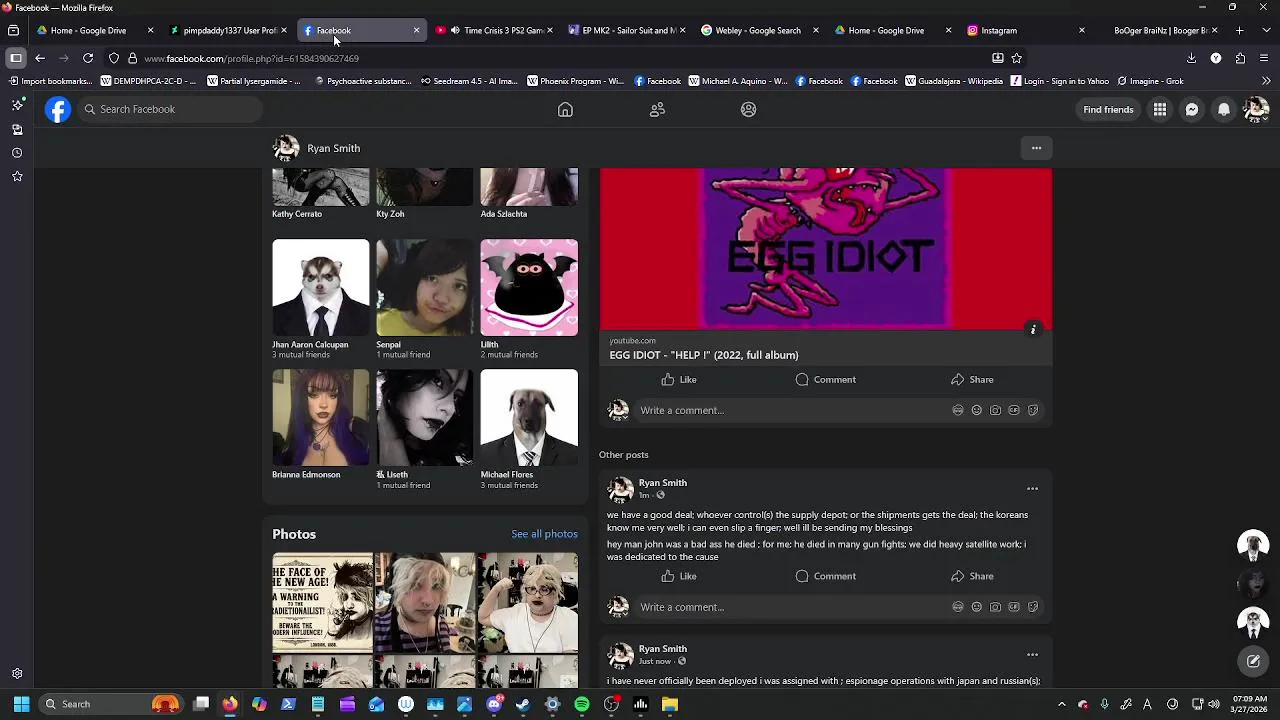The height and width of the screenshot is (720, 1280).
Task: Open Michael Flores friend thumbnail
Action: [x=529, y=418]
